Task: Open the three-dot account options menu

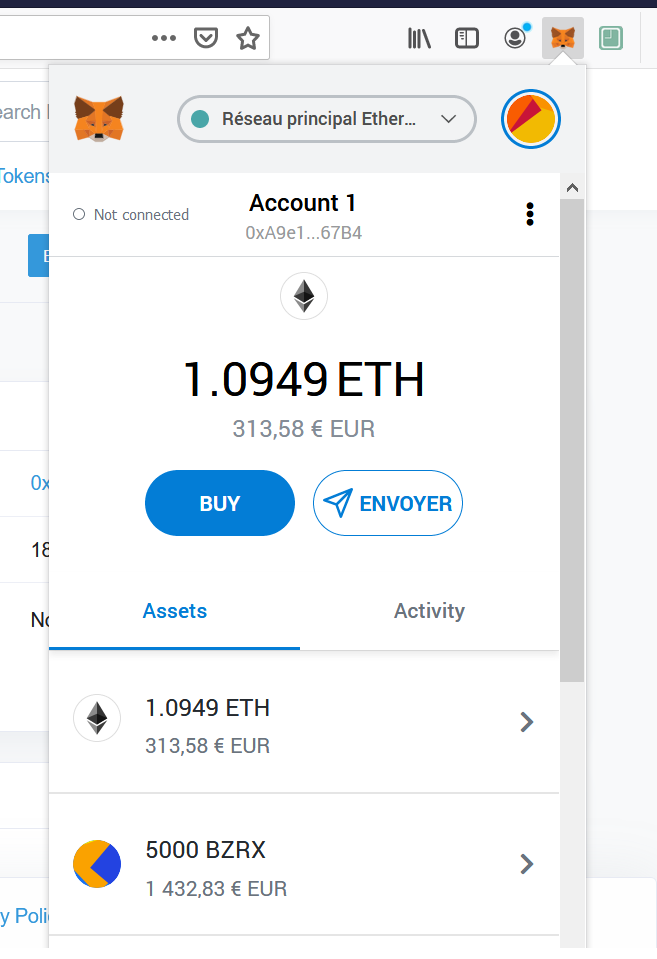Action: [x=530, y=214]
